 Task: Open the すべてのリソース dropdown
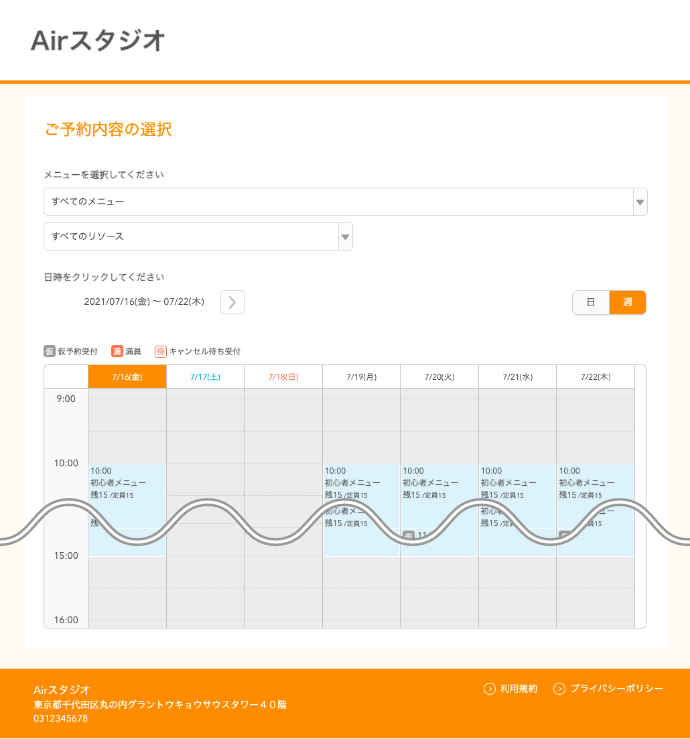coord(198,237)
